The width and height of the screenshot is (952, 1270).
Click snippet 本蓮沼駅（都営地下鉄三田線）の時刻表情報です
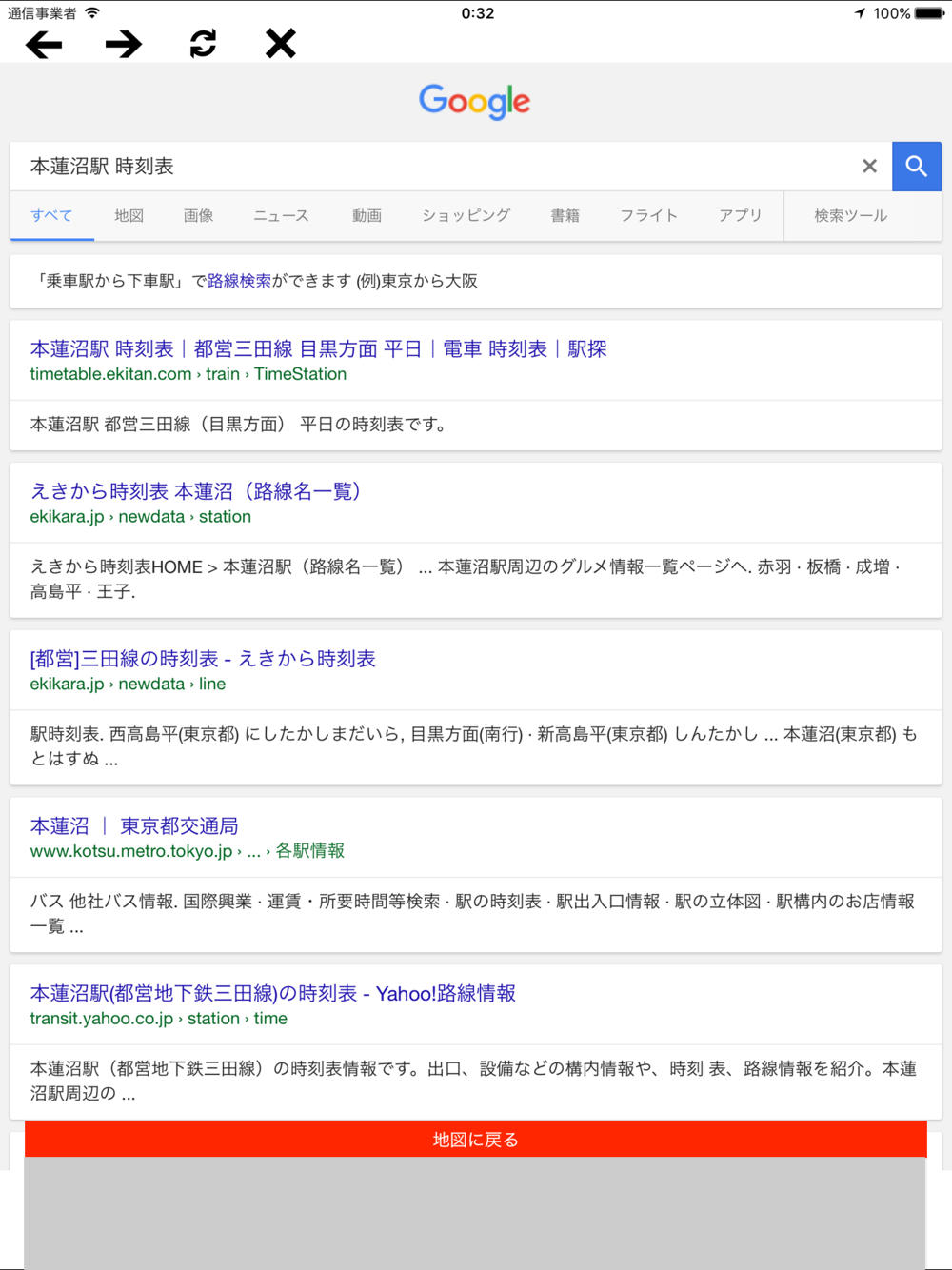click(x=473, y=1081)
